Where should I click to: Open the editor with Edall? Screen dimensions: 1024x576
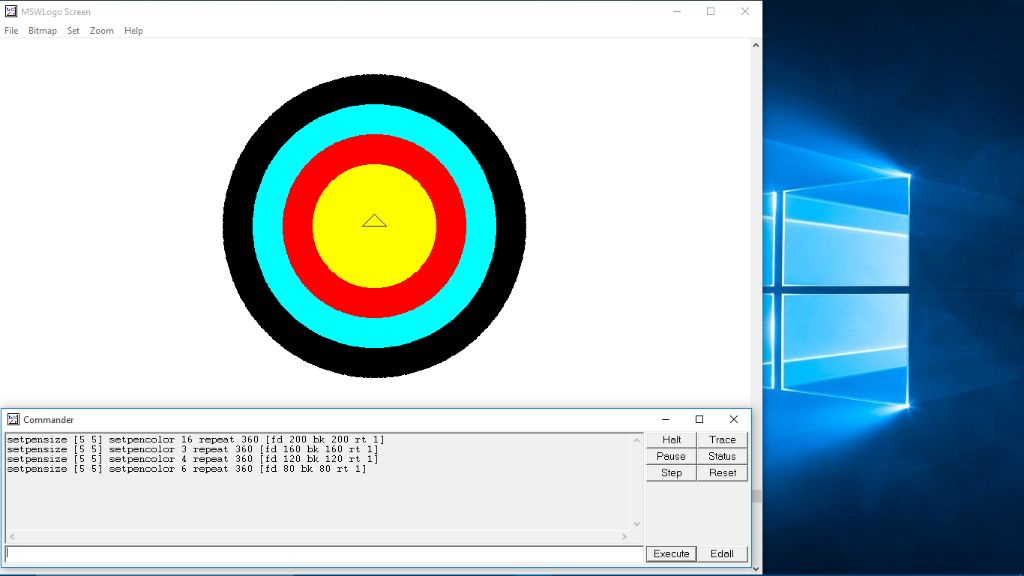pos(722,554)
